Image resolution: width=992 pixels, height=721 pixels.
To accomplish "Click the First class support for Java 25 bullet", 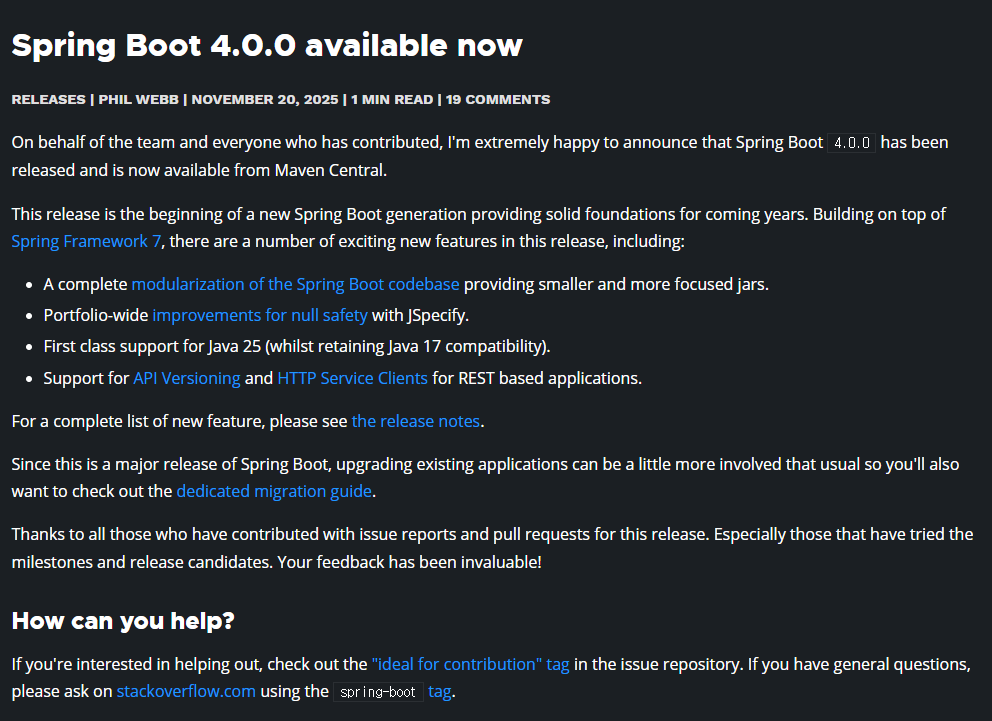I will [x=297, y=347].
